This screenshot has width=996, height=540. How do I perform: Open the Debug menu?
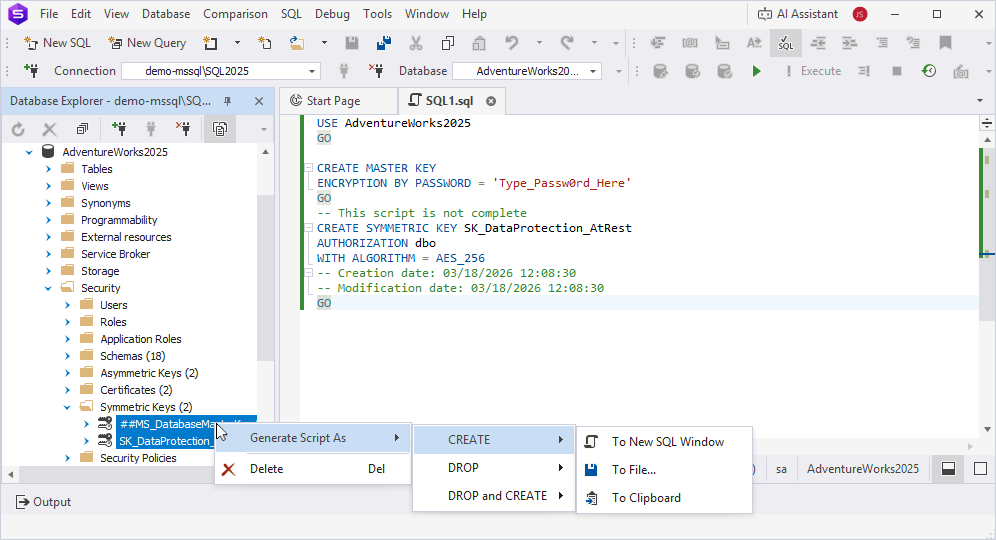pos(332,14)
